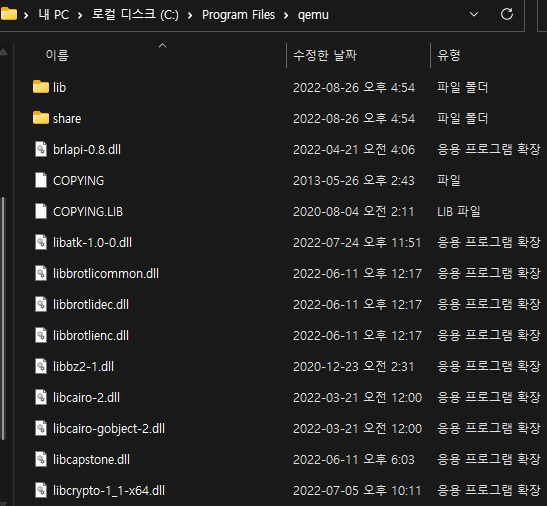
Task: Click the share folder icon
Action: [x=41, y=118]
